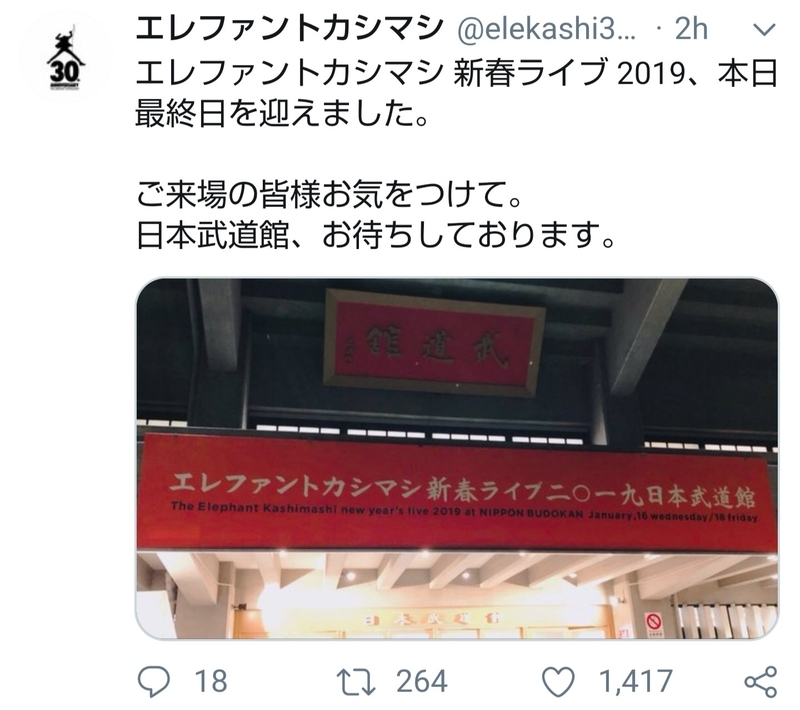Screen dimensions: 800x710
Task: Open the tweet options chevron menu
Action: pyautogui.click(x=764, y=30)
